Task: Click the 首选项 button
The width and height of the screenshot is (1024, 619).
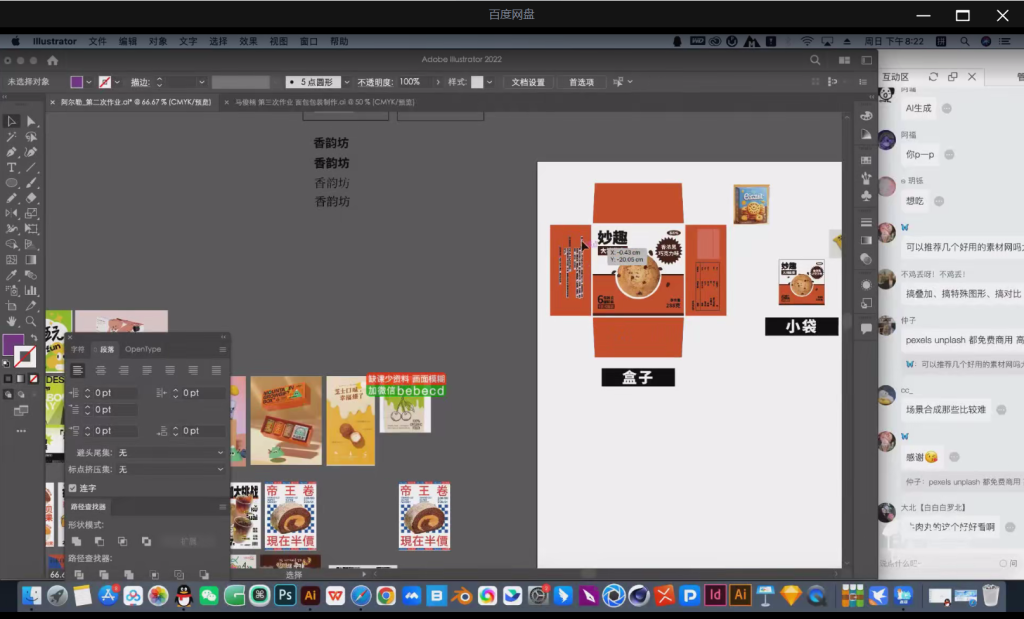Action: coord(581,82)
